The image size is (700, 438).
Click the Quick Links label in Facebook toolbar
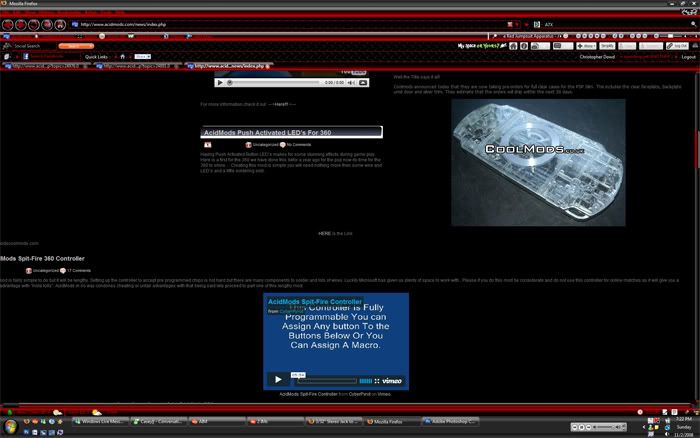[96, 57]
